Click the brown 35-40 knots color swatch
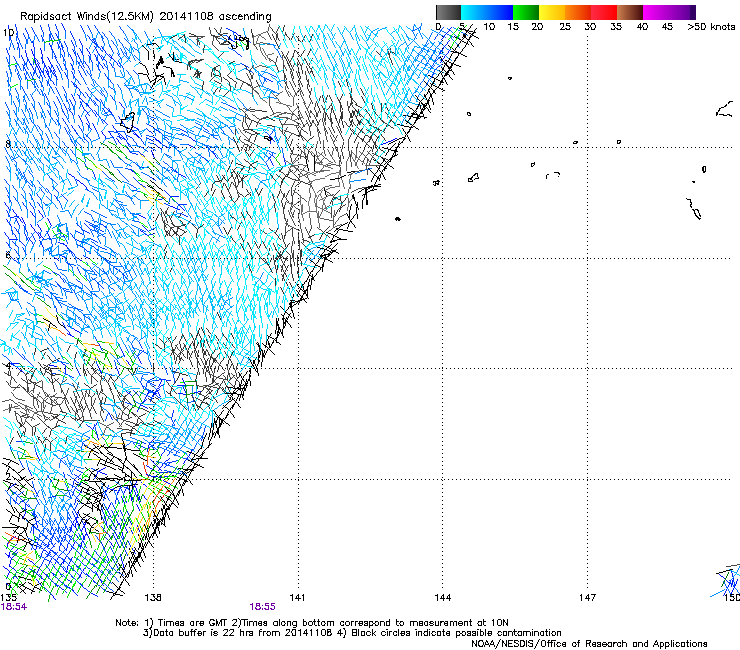This screenshot has width=740, height=650. pos(630,12)
